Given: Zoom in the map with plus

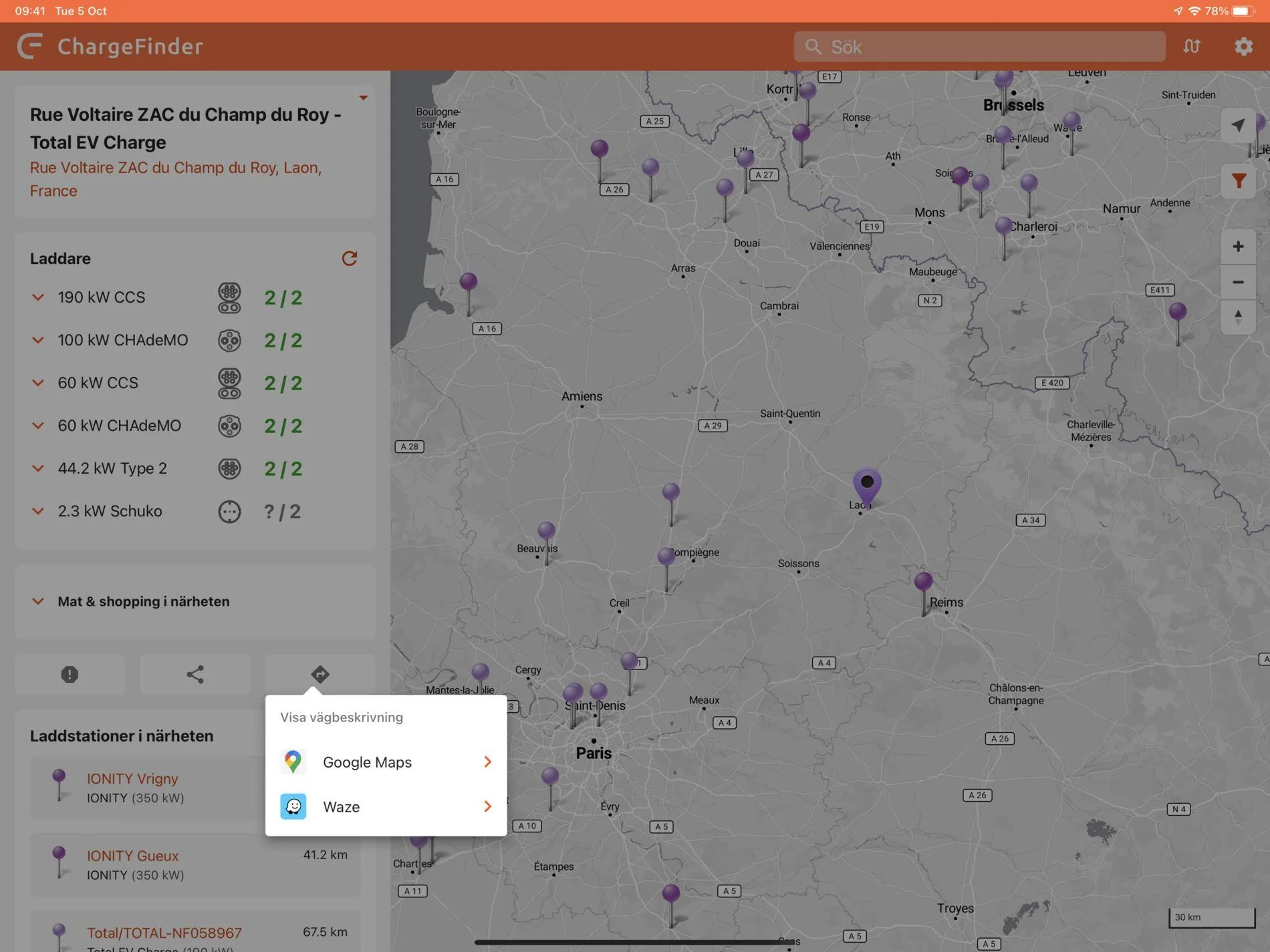Looking at the screenshot, I should pos(1238,247).
